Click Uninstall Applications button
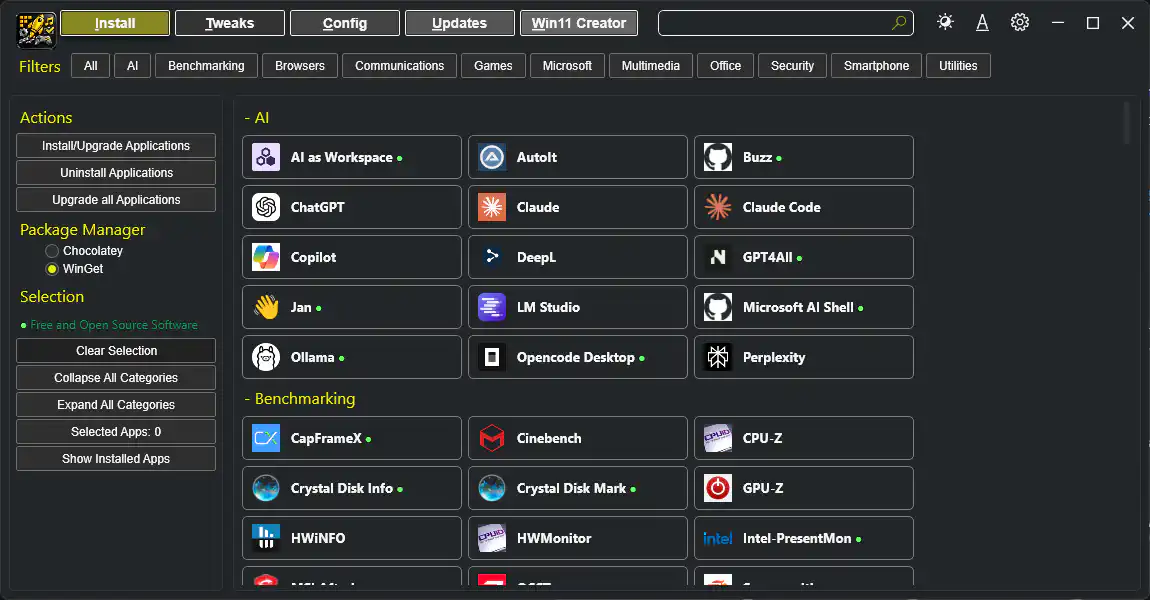The image size is (1150, 600). coord(116,172)
